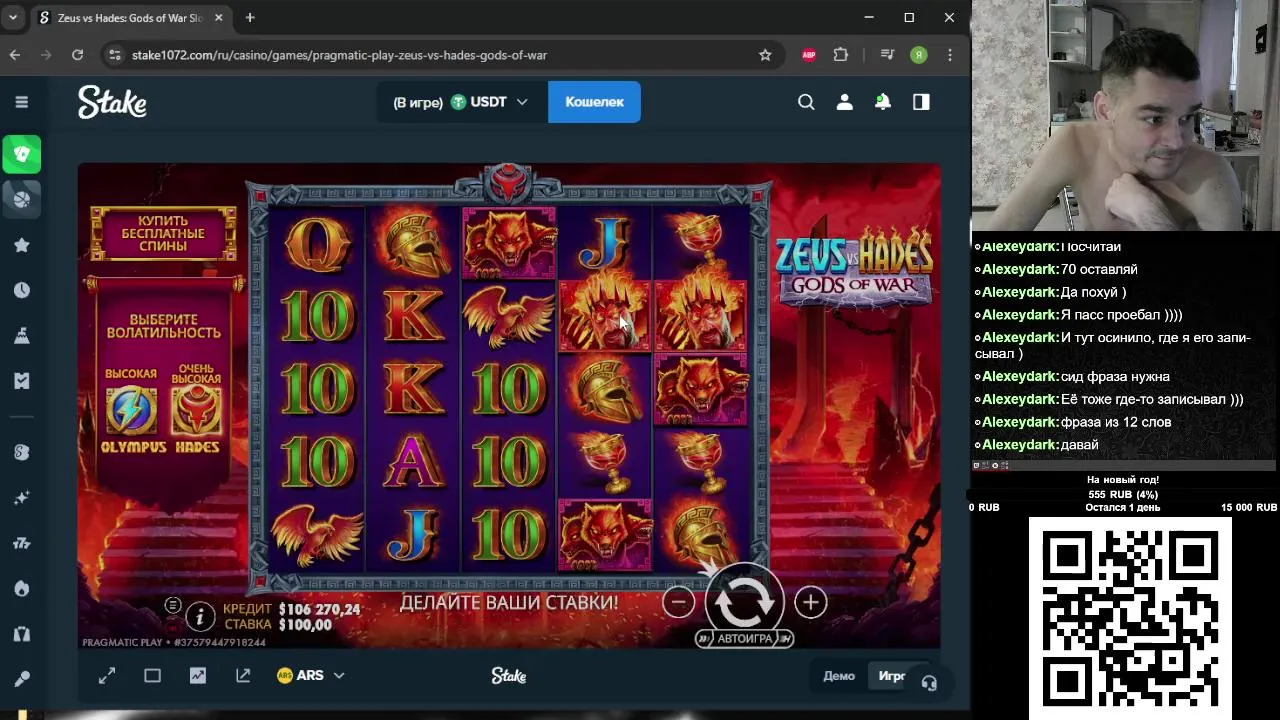
Task: Enter fullscreen with the expand arrows icon
Action: coord(107,676)
